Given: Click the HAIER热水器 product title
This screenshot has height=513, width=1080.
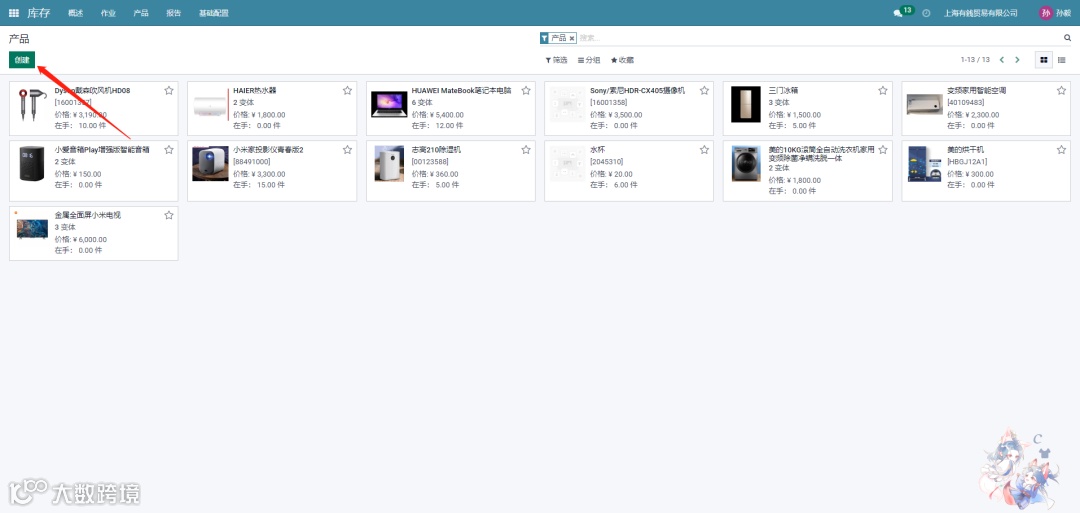Looking at the screenshot, I should pos(254,90).
